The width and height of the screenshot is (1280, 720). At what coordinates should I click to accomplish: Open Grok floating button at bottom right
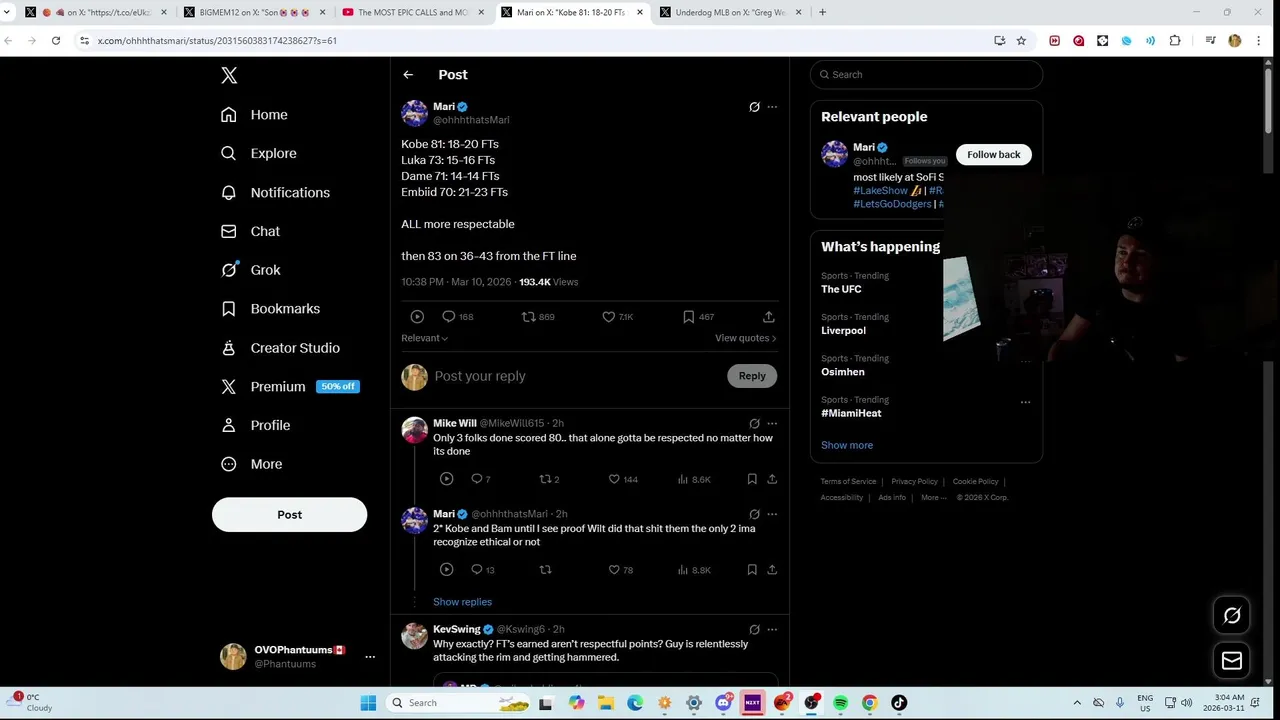(x=1232, y=616)
